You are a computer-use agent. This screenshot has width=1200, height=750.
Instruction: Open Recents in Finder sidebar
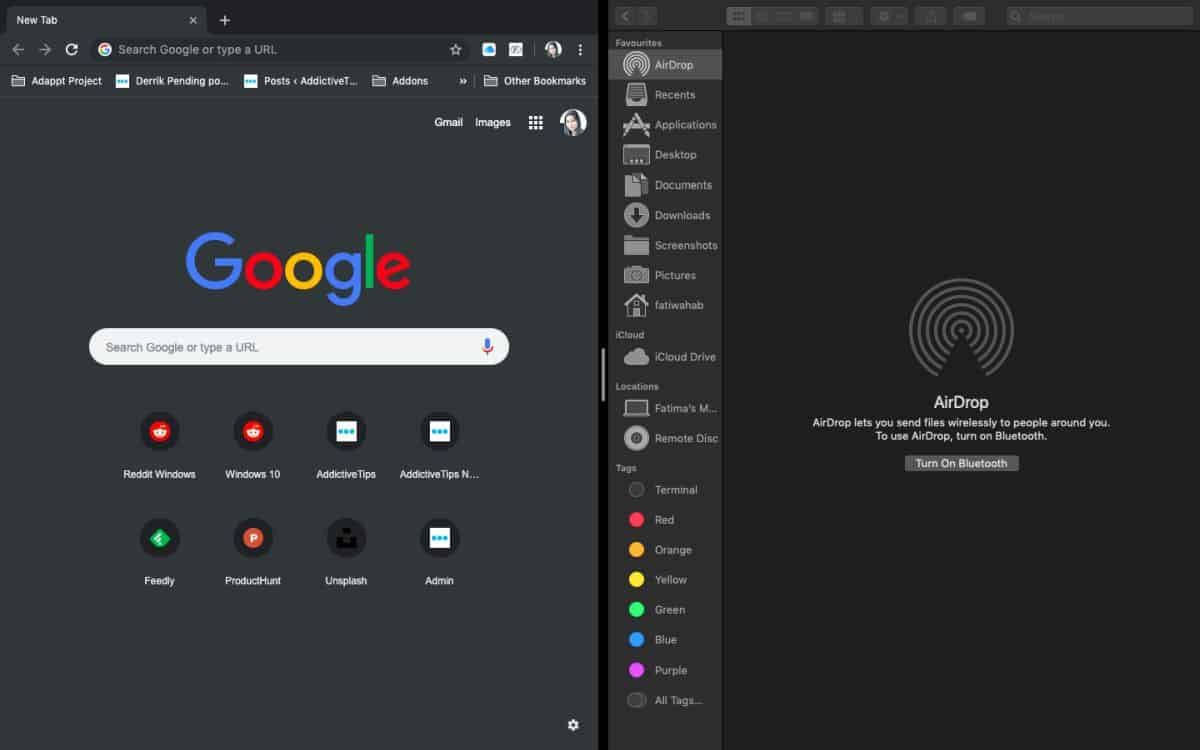click(665, 95)
